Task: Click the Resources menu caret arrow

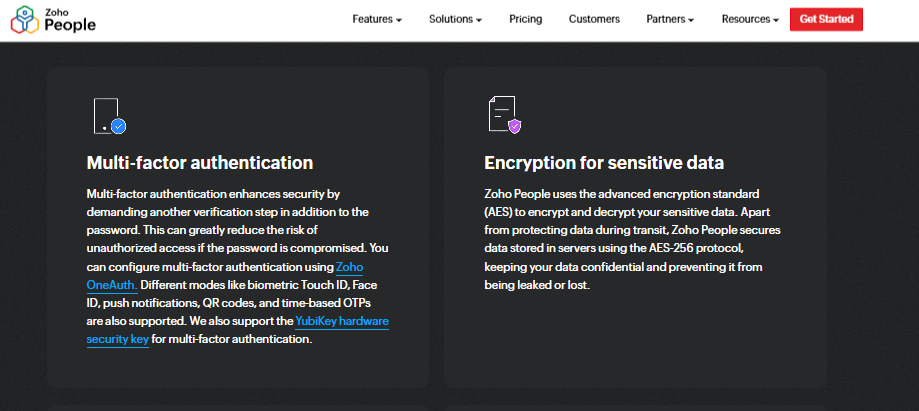Action: tap(776, 21)
